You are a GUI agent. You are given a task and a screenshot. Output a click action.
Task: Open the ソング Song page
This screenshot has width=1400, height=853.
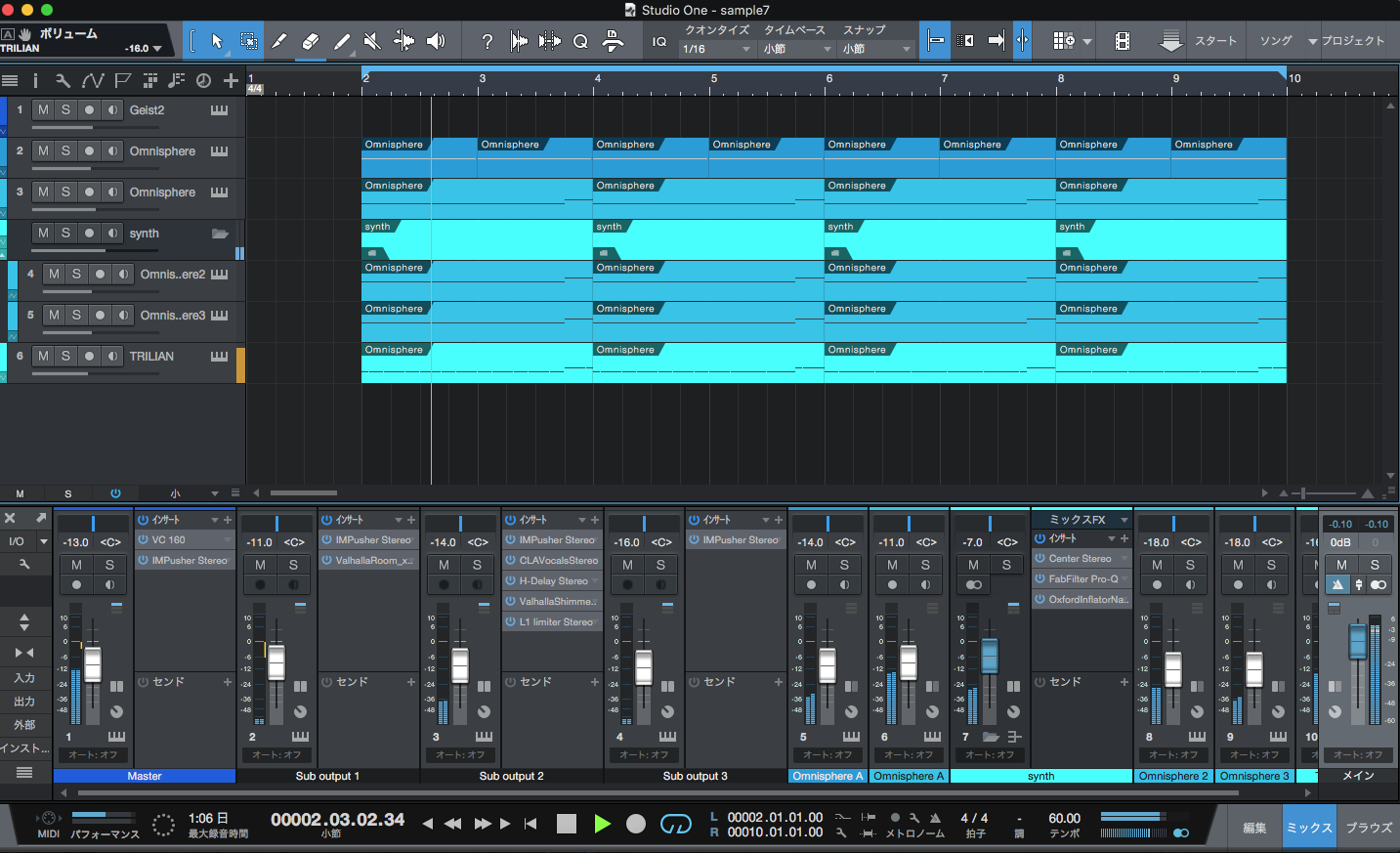(1275, 41)
